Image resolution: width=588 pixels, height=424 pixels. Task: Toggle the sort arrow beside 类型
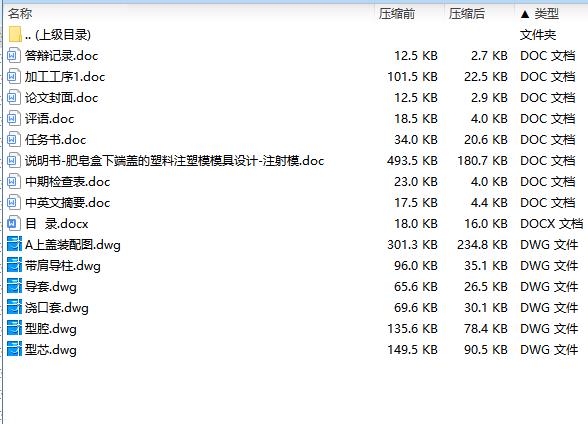tap(525, 14)
